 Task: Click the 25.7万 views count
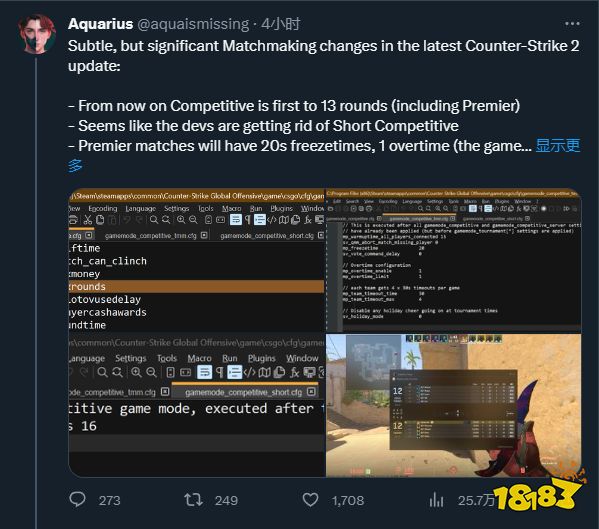click(x=476, y=500)
